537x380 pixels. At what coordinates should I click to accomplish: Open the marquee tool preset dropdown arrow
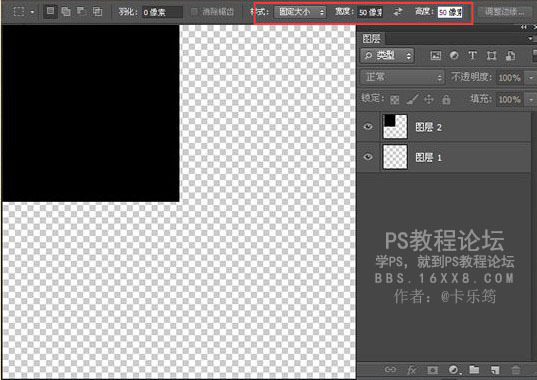32,12
